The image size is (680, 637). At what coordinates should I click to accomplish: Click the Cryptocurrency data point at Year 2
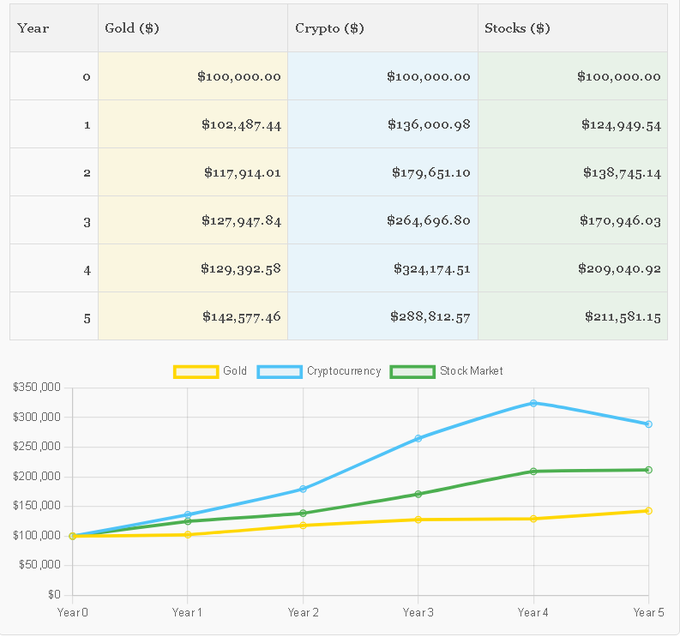[303, 489]
